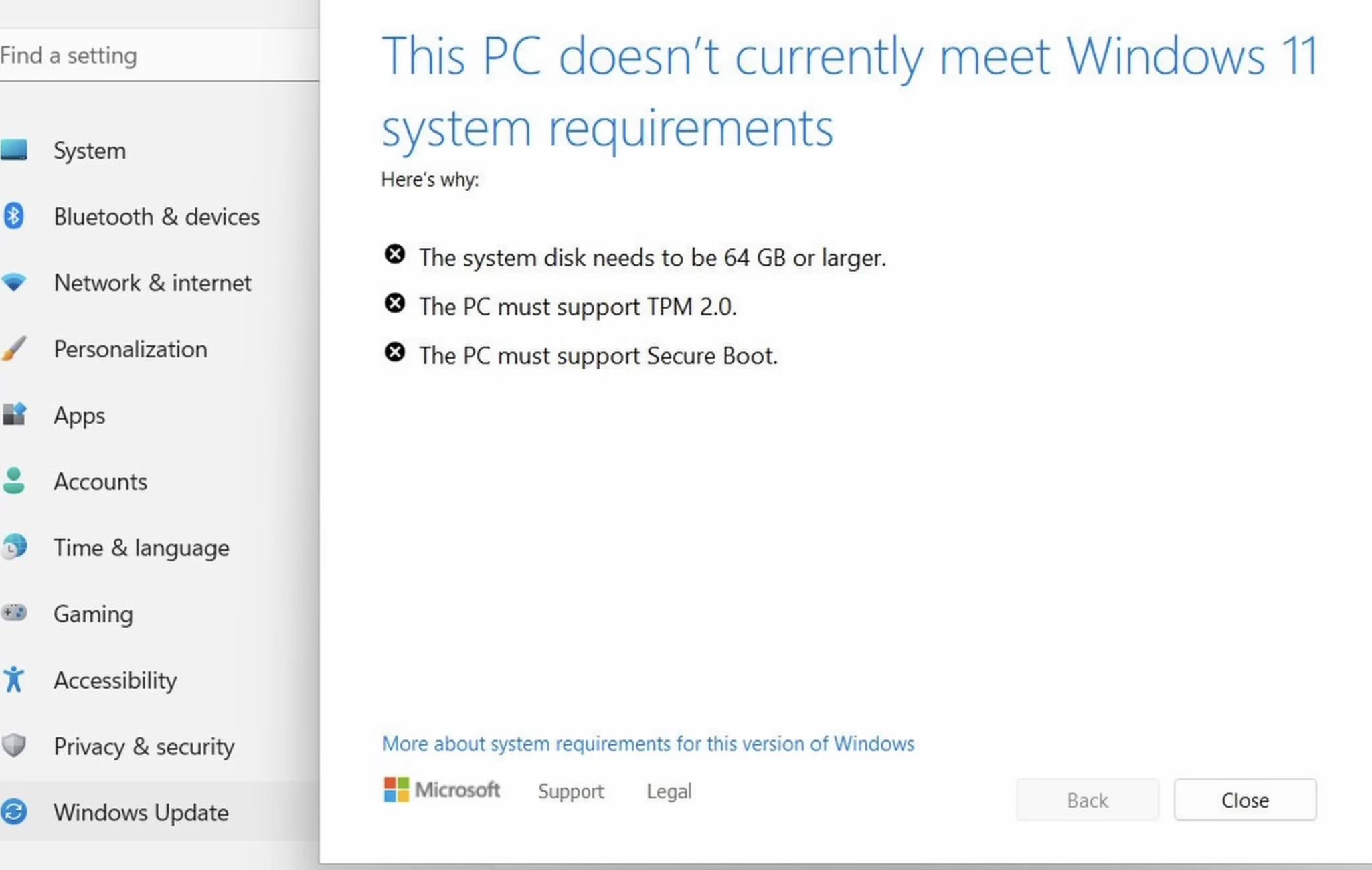The height and width of the screenshot is (870, 1372).
Task: Focus the Find a setting search box
Action: [154, 55]
